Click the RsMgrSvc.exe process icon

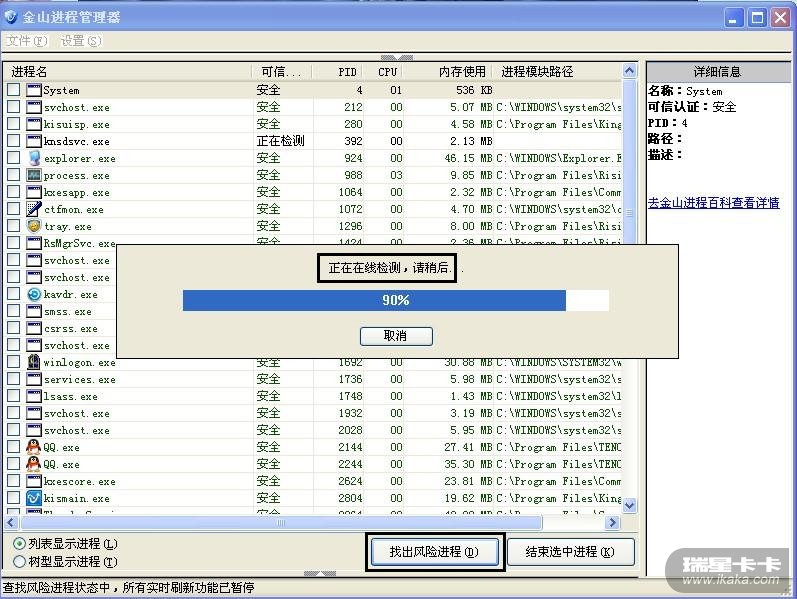pyautogui.click(x=34, y=243)
